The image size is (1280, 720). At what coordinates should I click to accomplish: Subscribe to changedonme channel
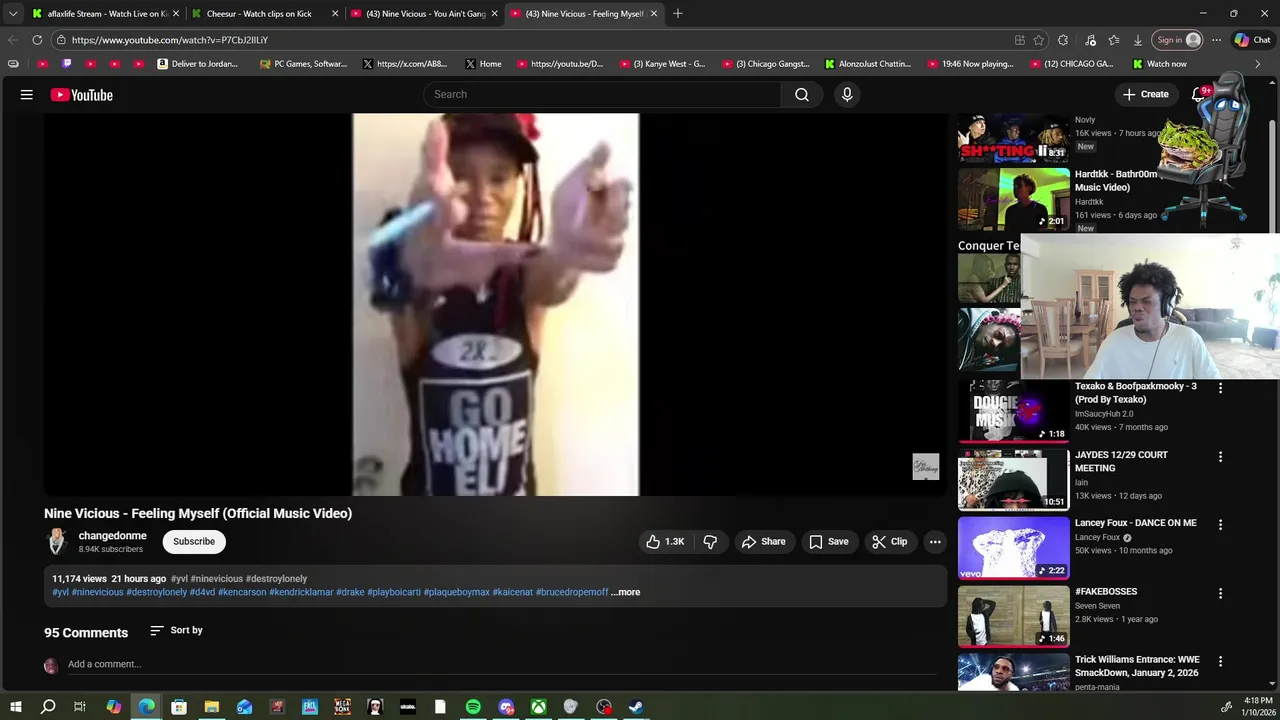[194, 541]
